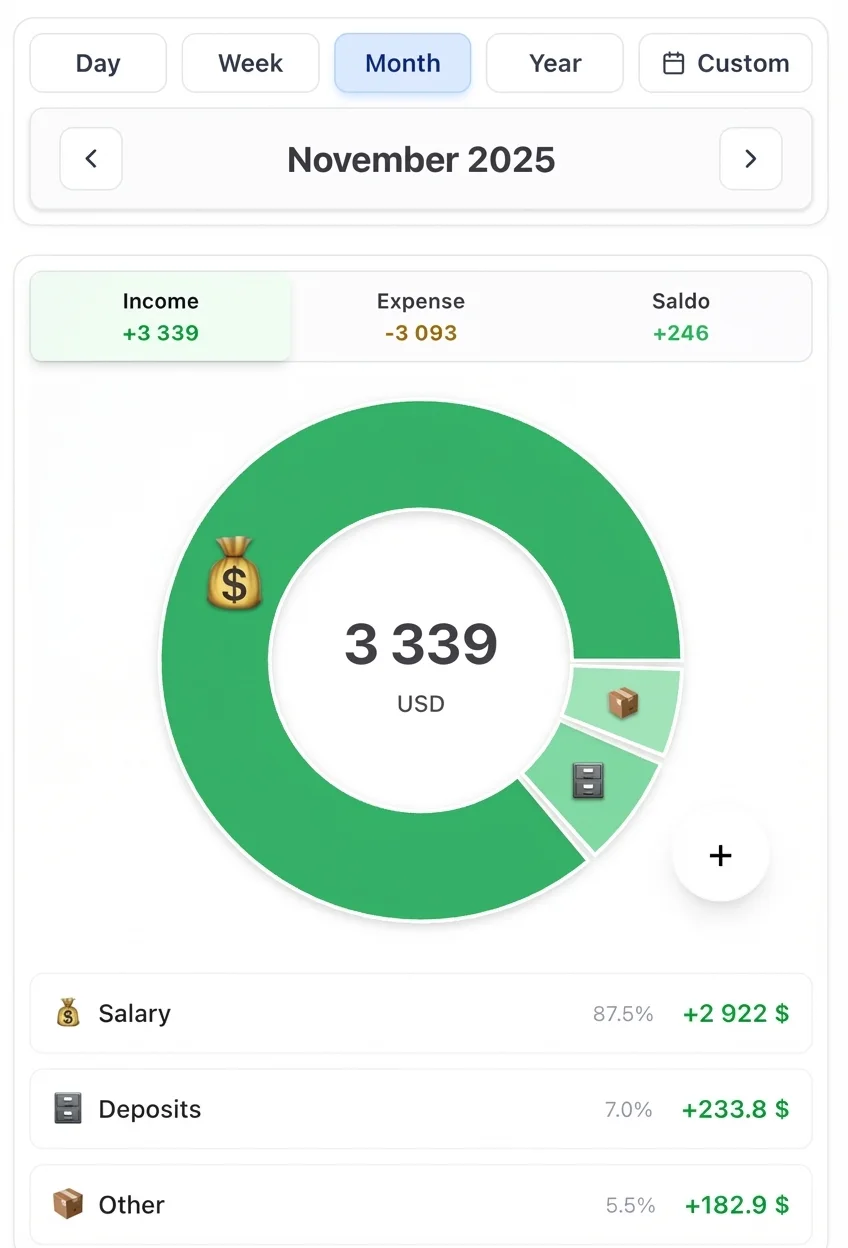Switch to the Year period

pyautogui.click(x=554, y=62)
